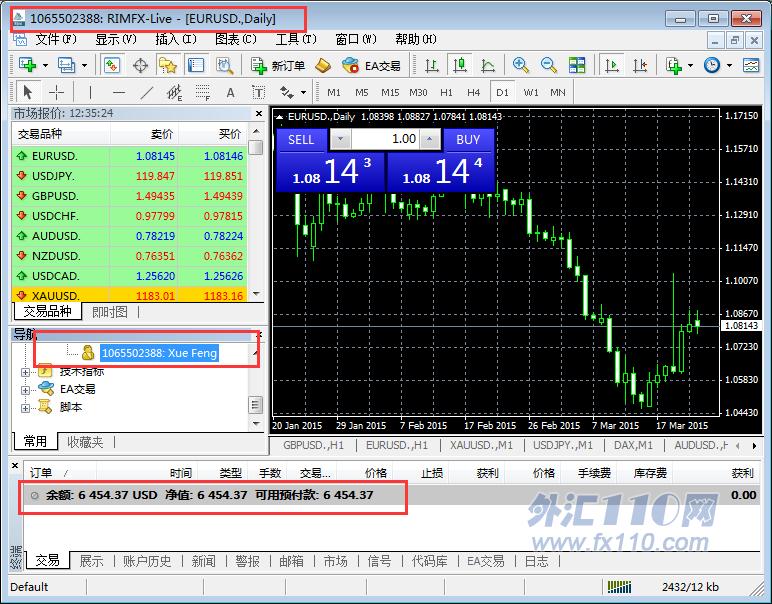Viewport: 772px width, 604px height.
Task: Expand the 技术指标 tree node
Action: [26, 372]
